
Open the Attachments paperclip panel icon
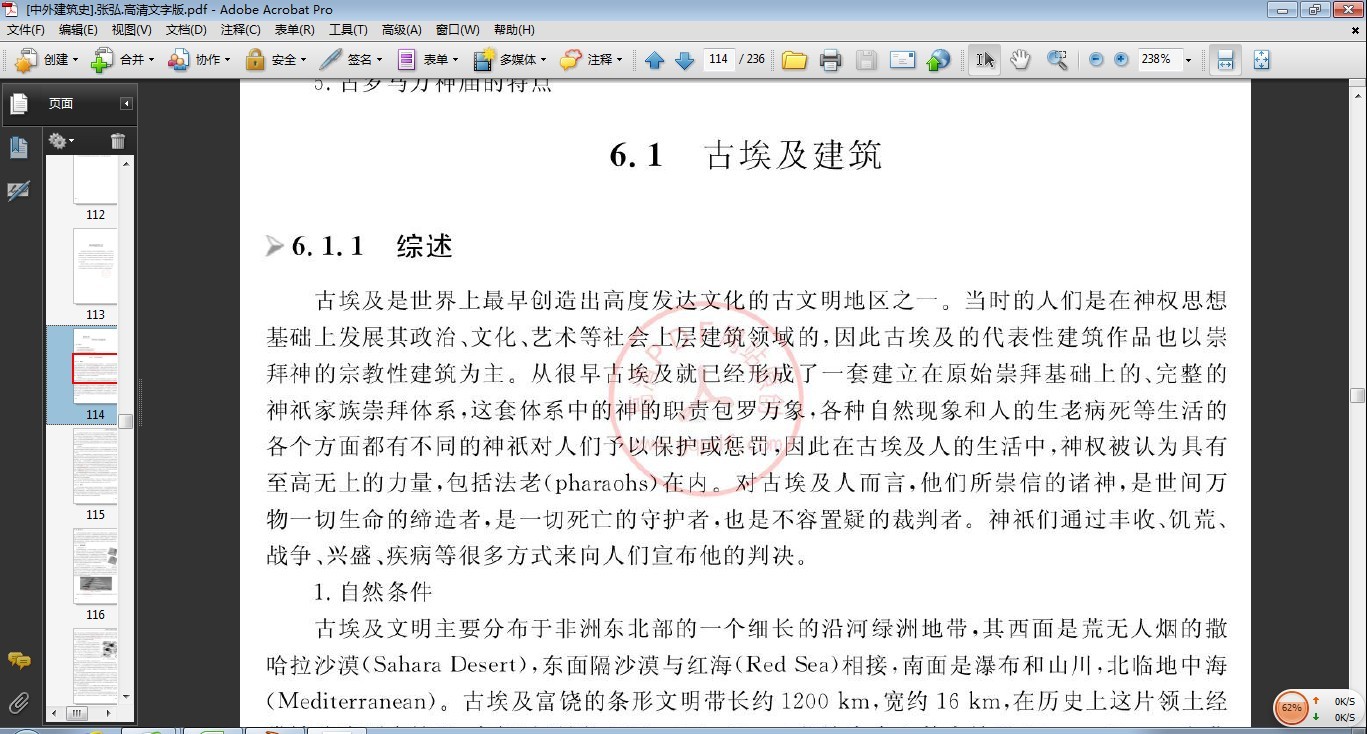click(x=18, y=702)
